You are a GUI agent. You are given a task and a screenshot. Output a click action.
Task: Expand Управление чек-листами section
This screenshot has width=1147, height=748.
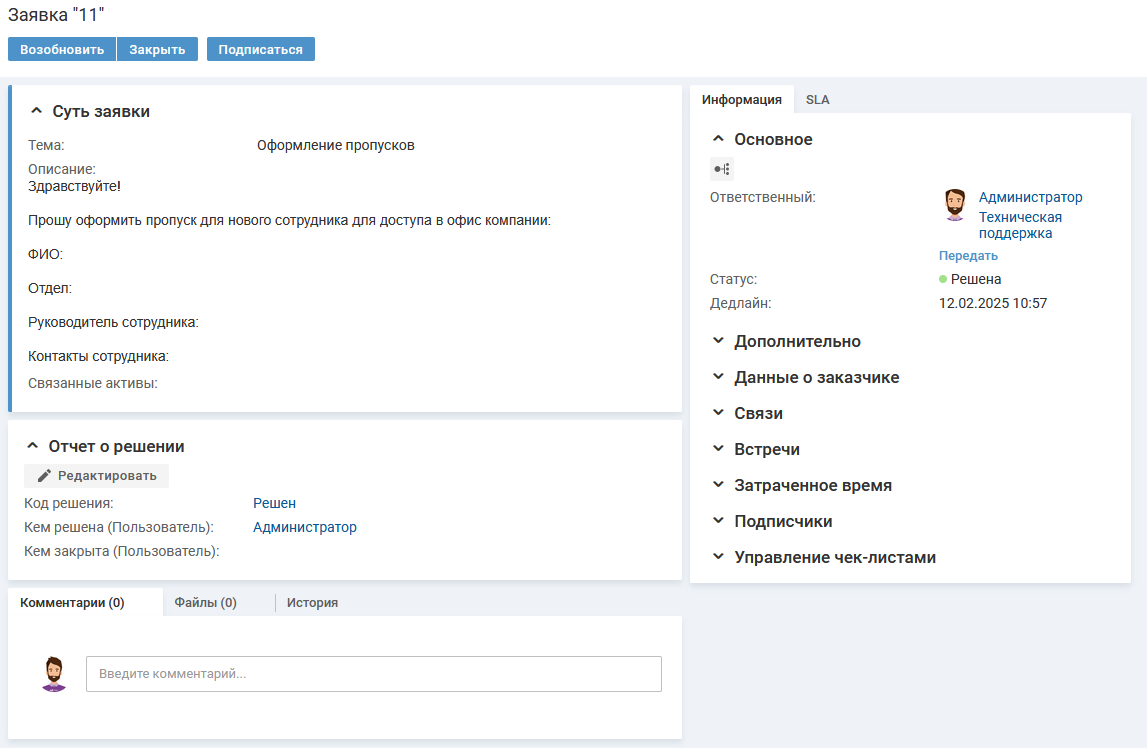[718, 558]
